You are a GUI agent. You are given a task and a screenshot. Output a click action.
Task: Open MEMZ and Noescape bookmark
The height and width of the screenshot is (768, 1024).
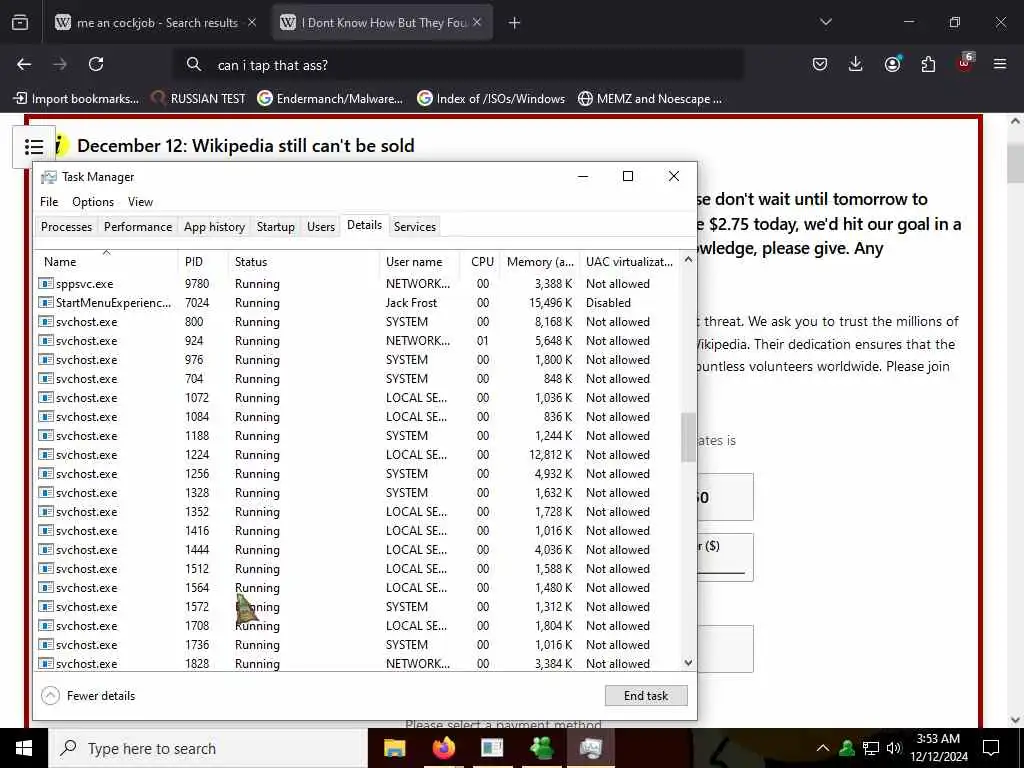[650, 99]
